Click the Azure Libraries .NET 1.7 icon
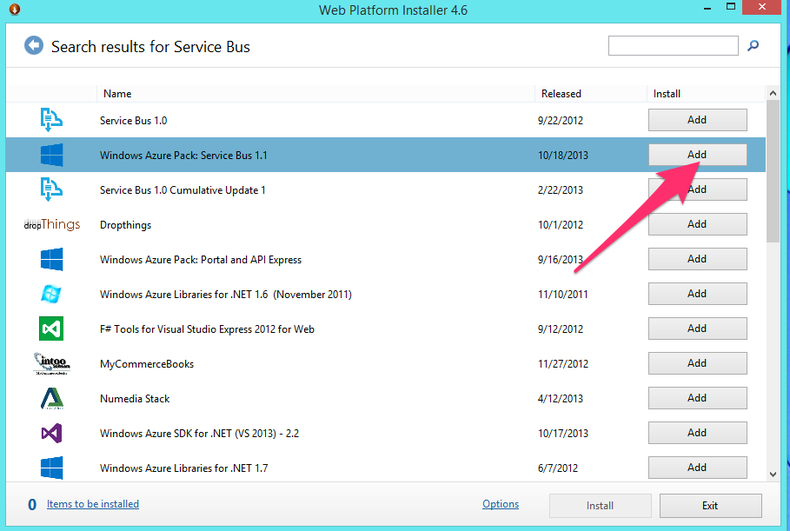Viewport: 790px width, 531px height. point(51,468)
